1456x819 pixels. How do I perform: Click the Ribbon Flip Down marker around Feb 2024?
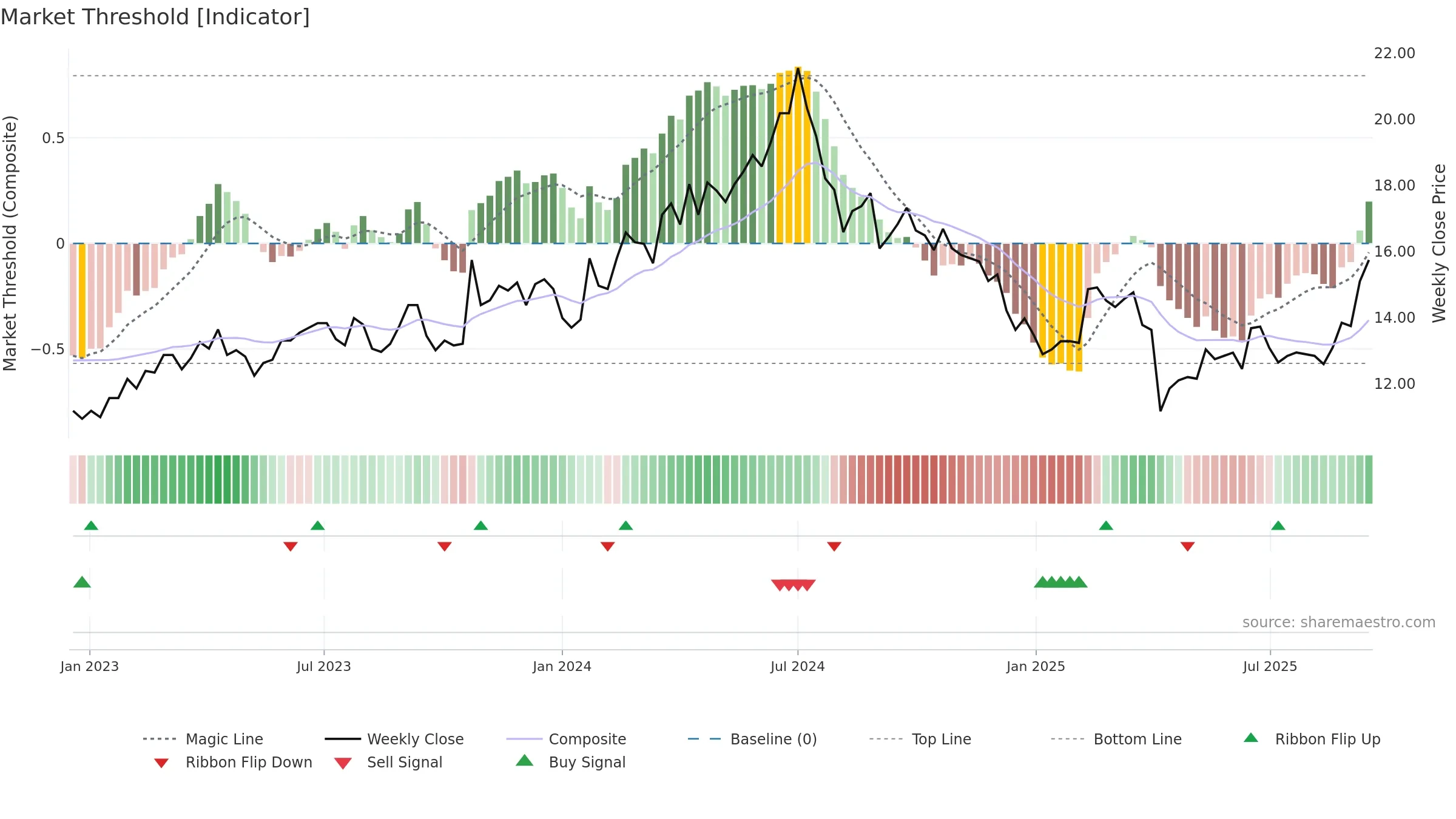coord(608,547)
